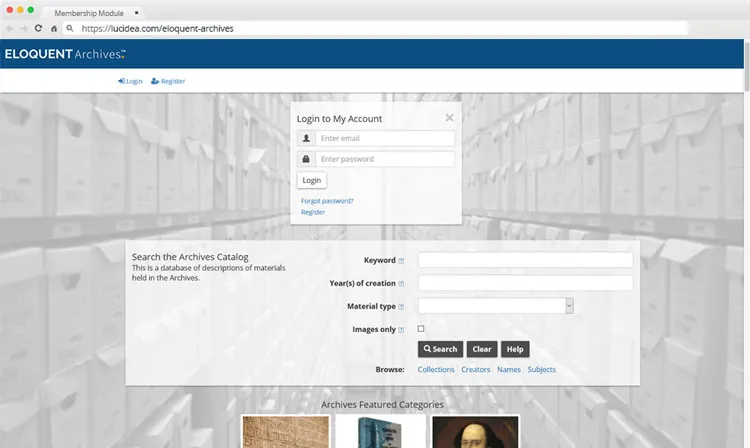The image size is (750, 448).
Task: Go to browser home icon
Action: 54,29
